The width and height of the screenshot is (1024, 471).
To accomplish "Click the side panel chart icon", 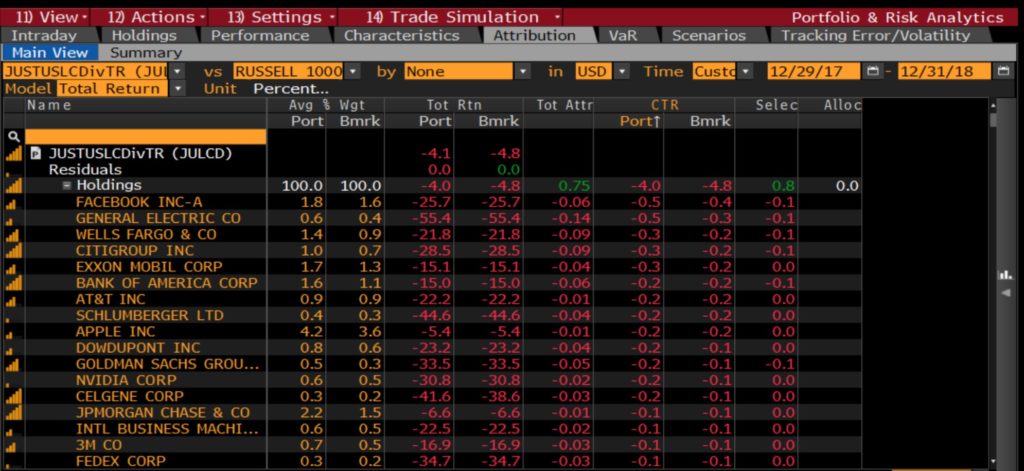I will [x=1005, y=276].
